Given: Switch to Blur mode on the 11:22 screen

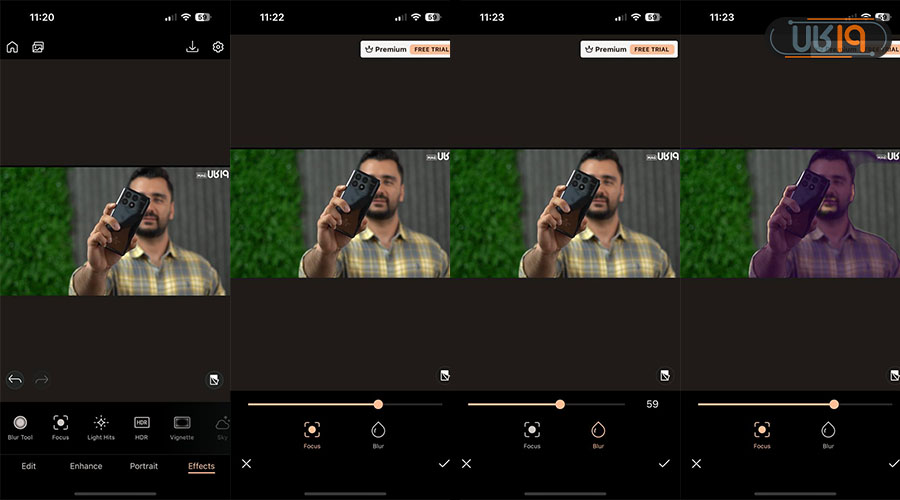Looking at the screenshot, I should (x=378, y=430).
